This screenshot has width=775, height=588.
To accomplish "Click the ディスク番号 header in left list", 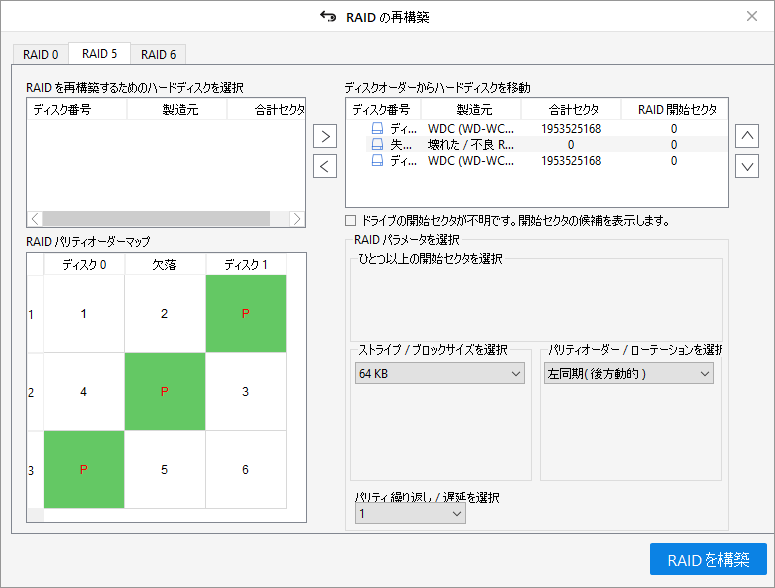I will [77, 110].
